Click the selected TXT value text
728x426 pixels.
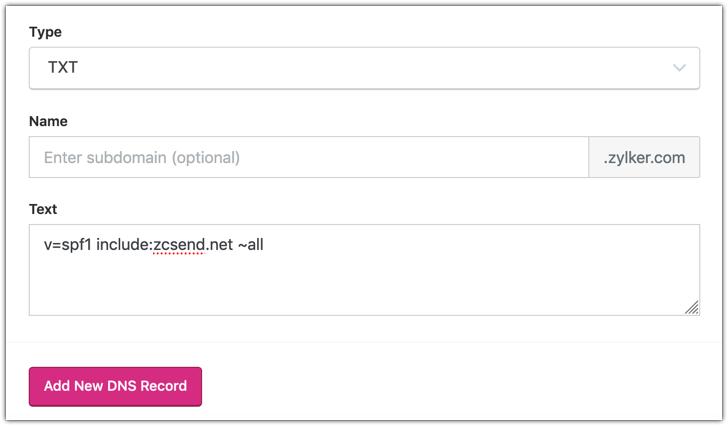click(62, 68)
